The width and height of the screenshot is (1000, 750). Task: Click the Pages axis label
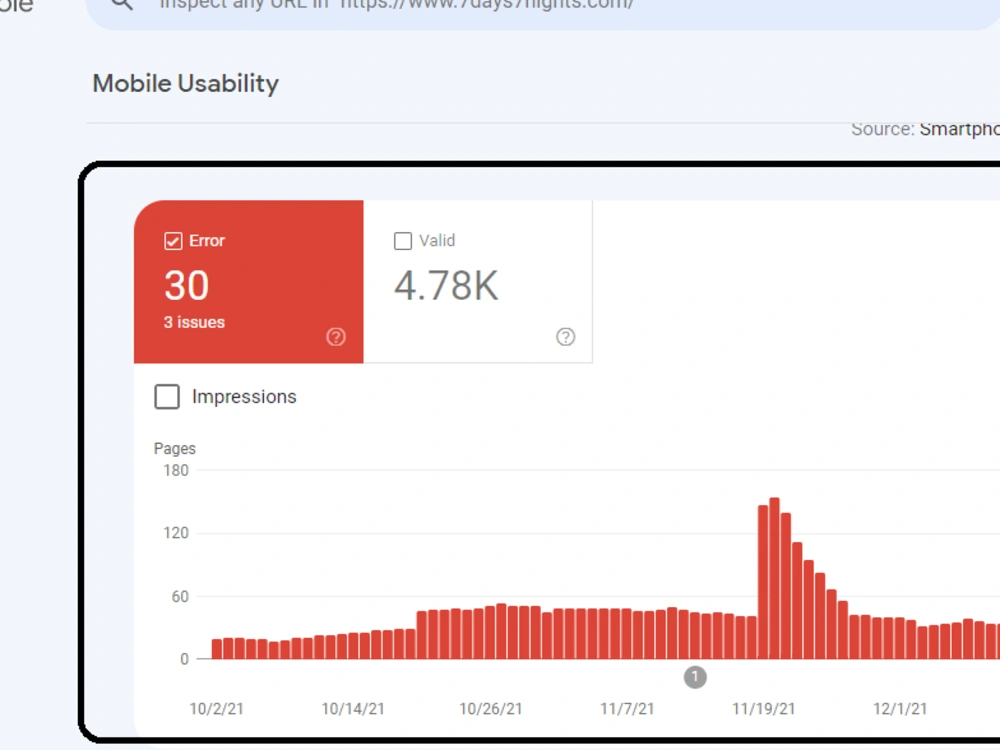coord(175,448)
